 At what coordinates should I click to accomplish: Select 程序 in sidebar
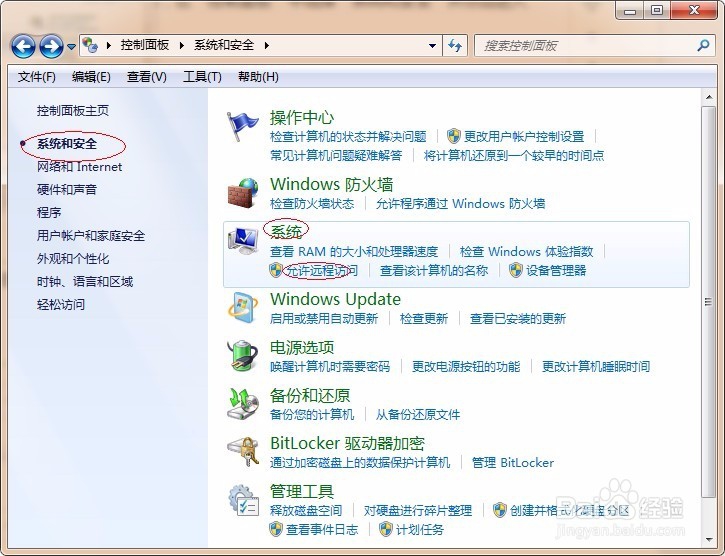tap(49, 213)
